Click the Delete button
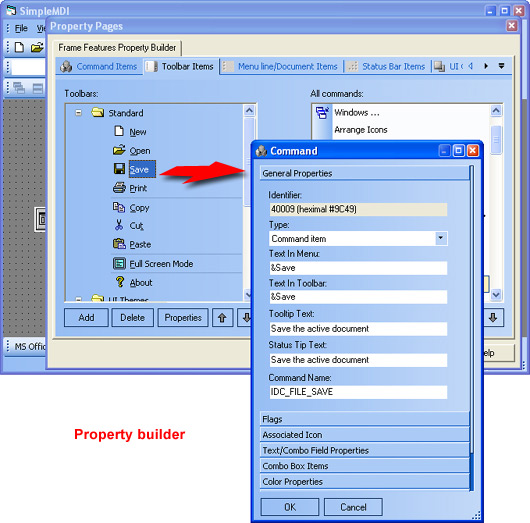The image size is (530, 523). pyautogui.click(x=132, y=317)
